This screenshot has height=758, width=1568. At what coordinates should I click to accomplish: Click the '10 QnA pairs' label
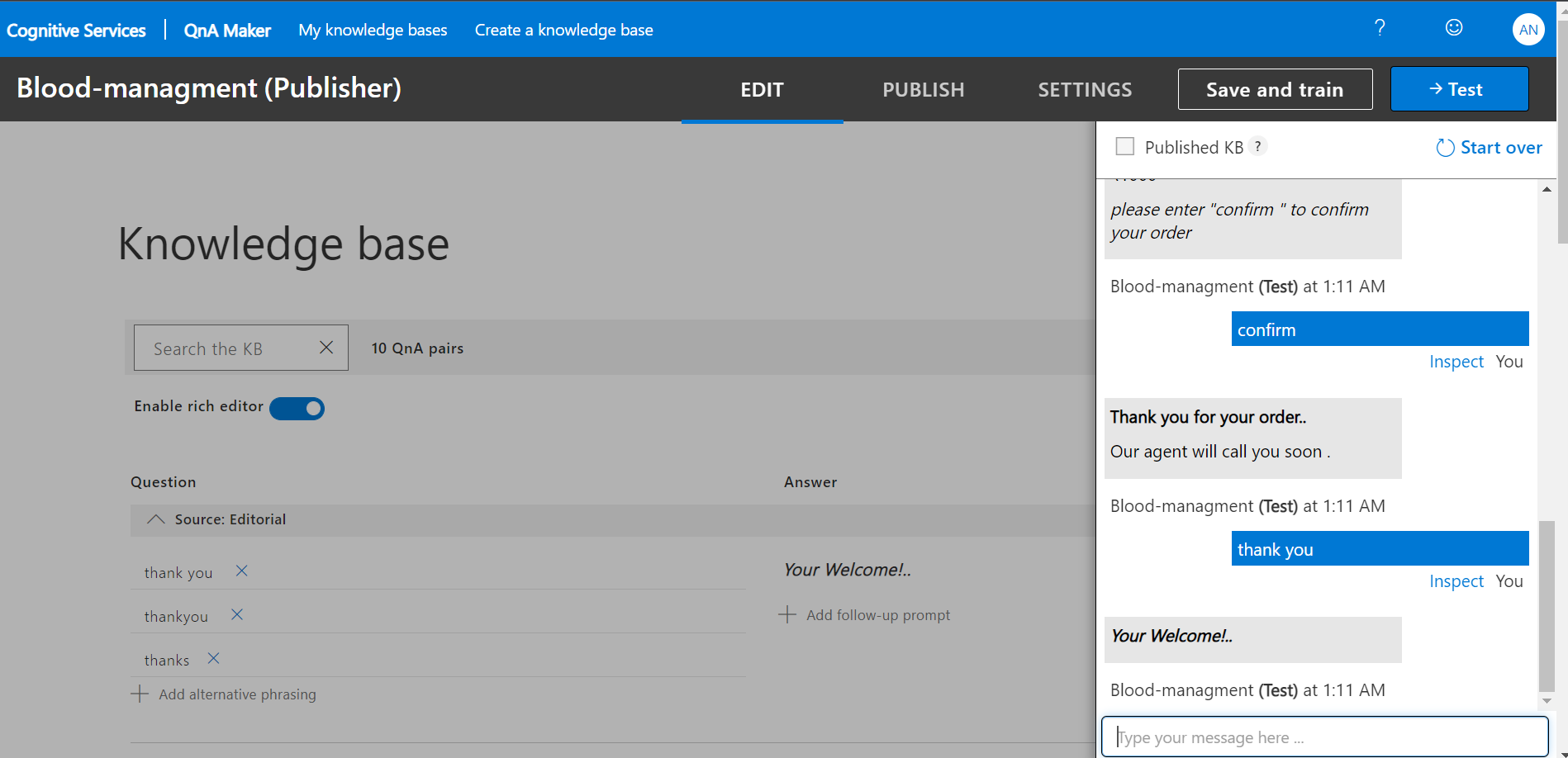click(x=417, y=348)
